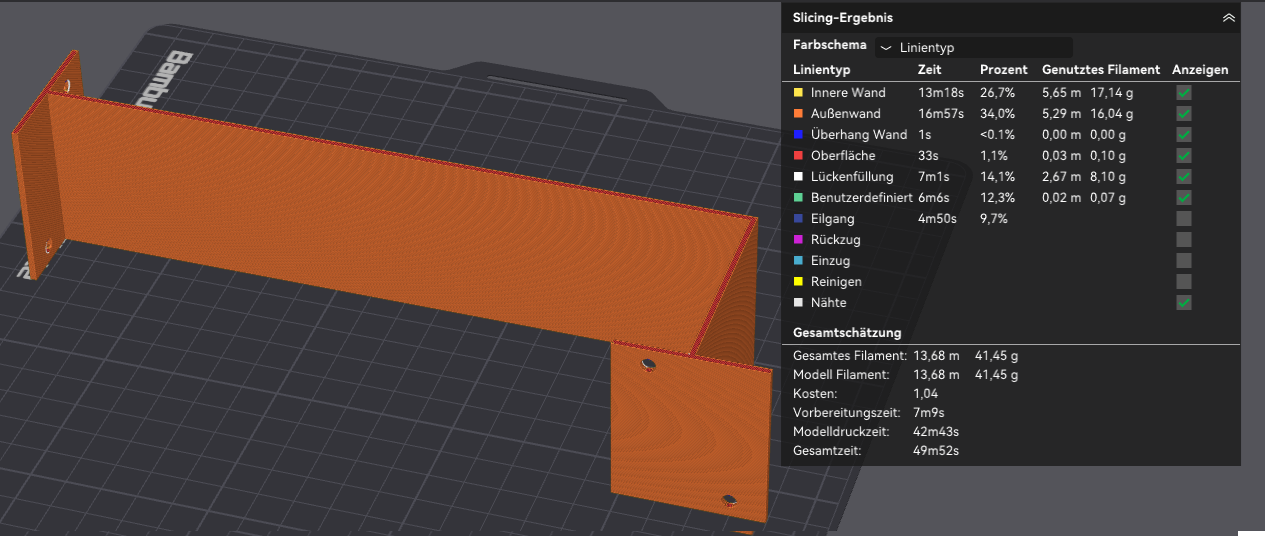Click the magenta Rückzug color swatch
This screenshot has width=1265, height=536.
coord(798,240)
